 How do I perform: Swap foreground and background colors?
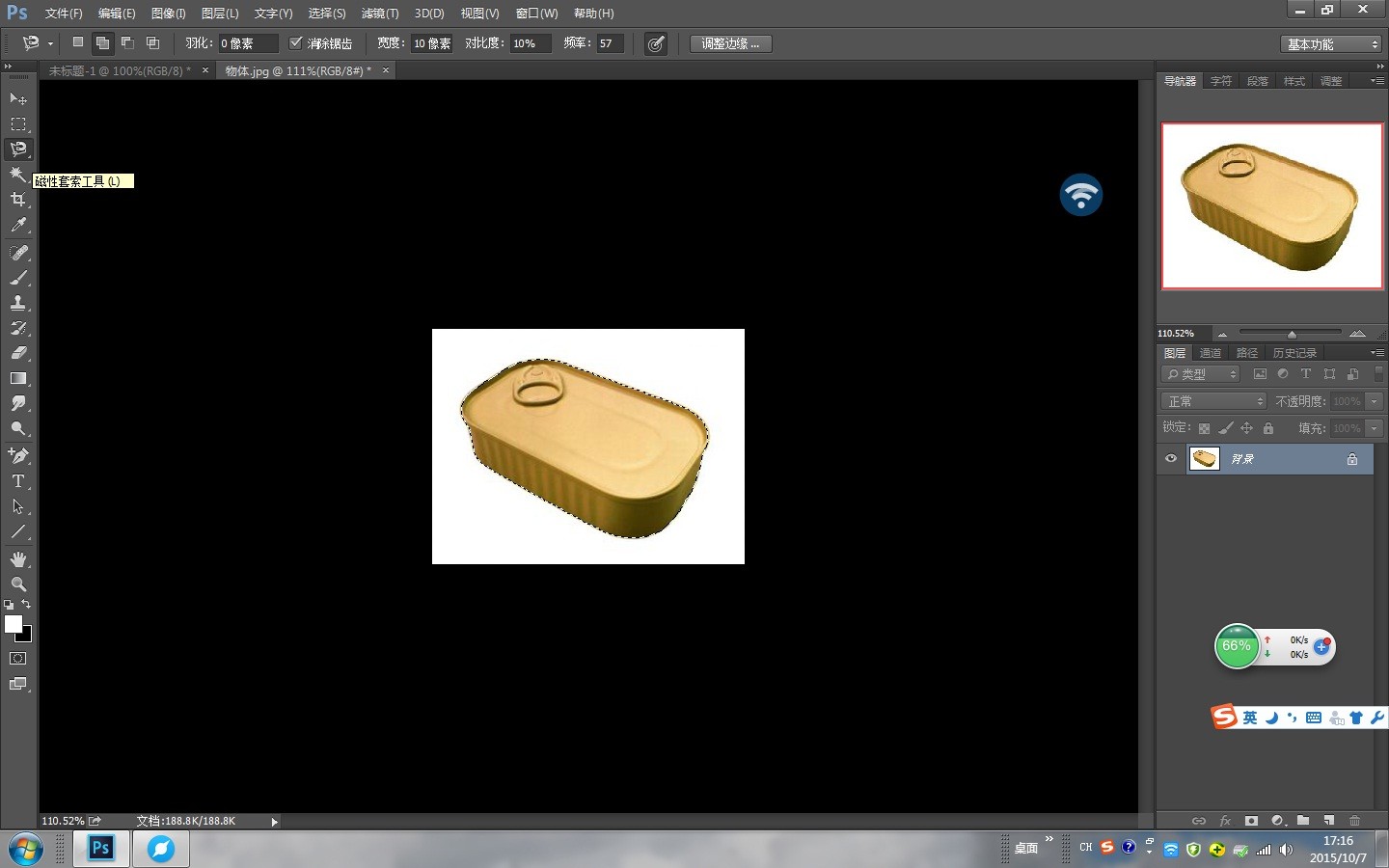point(26,604)
